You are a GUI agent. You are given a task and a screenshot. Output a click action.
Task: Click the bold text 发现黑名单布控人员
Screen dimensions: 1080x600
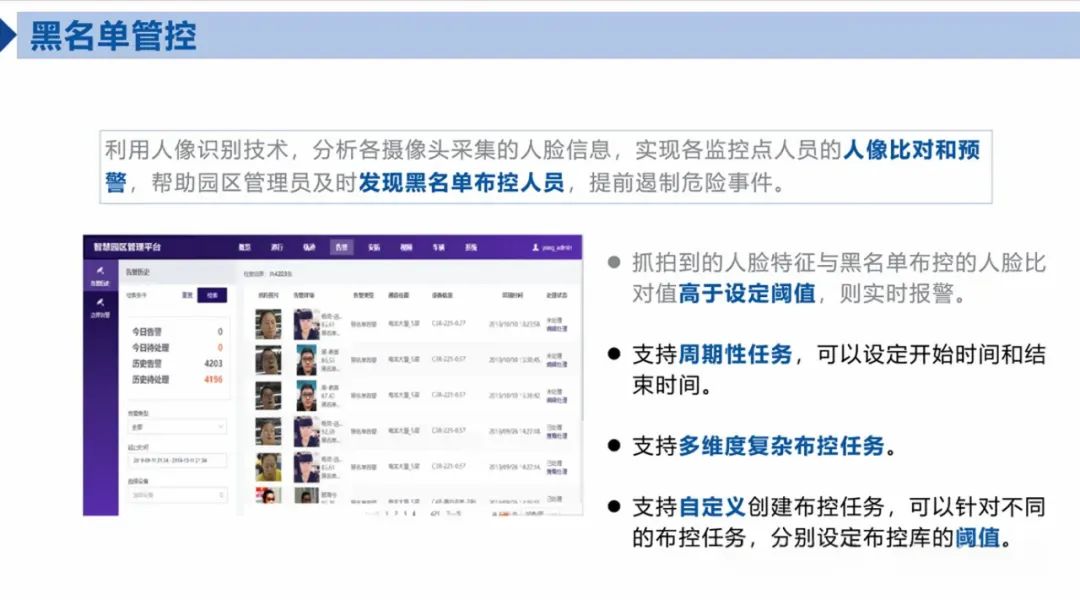[x=461, y=183]
